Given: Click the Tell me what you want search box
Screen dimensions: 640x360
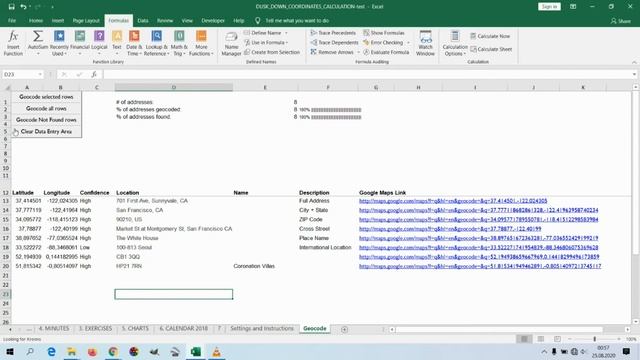Looking at the screenshot, I should tap(297, 20).
